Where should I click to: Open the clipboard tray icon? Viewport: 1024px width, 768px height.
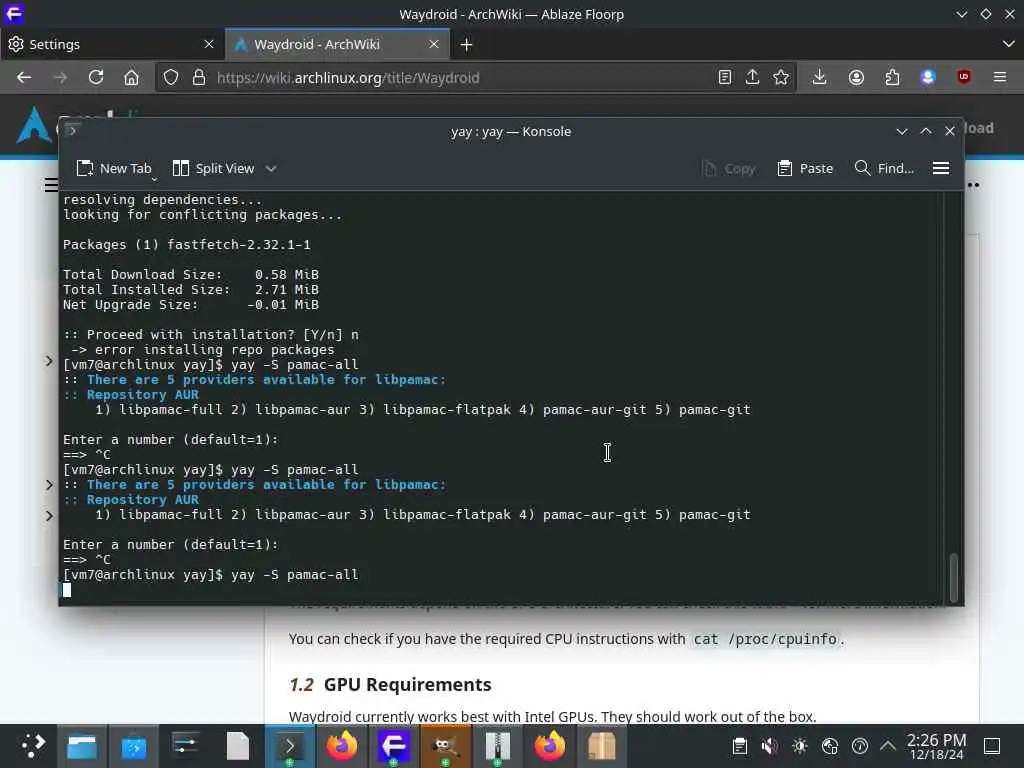tap(739, 746)
